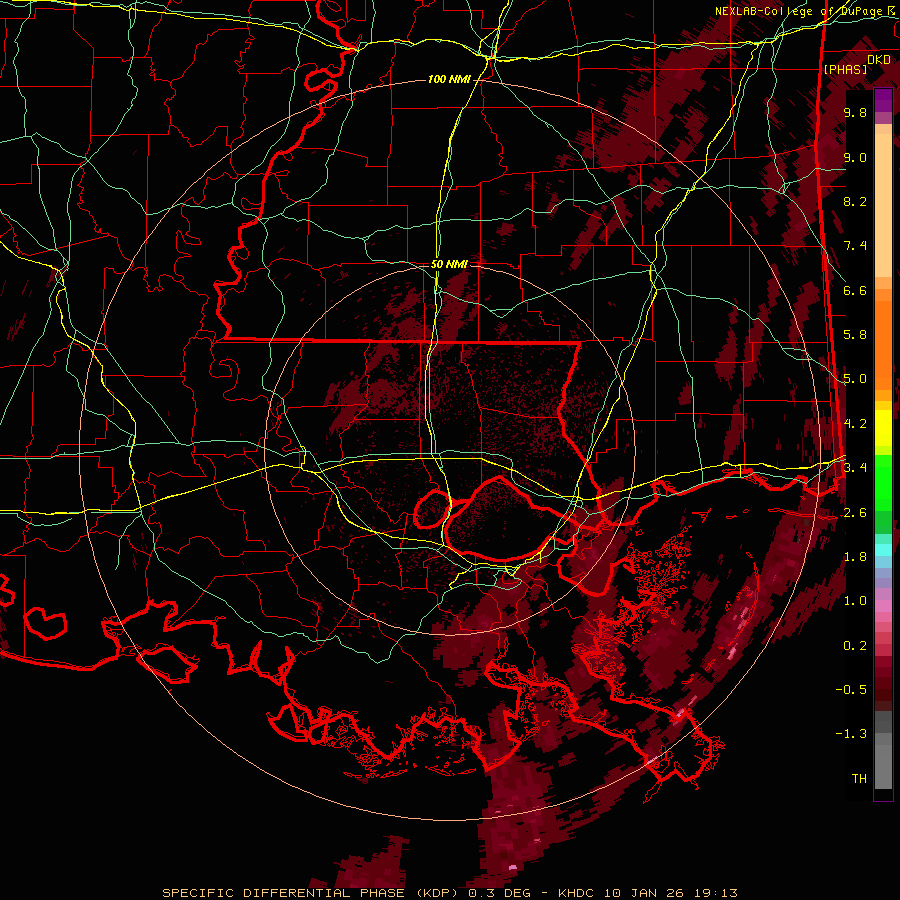
Task: Click the 9.8 value on the color scale
Action: click(855, 112)
